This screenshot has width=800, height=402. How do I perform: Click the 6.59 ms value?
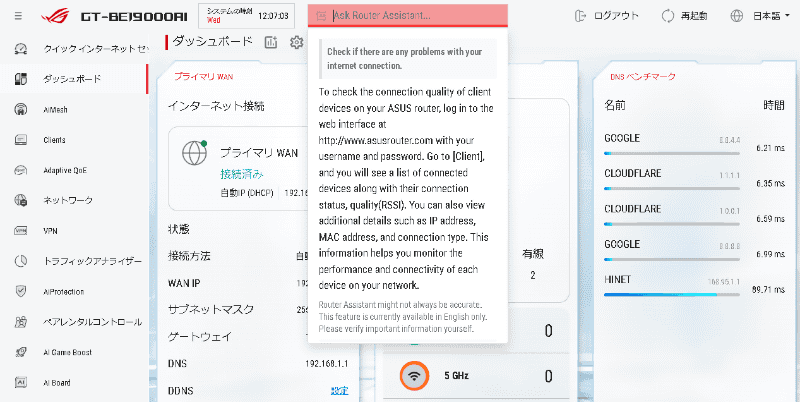click(770, 219)
